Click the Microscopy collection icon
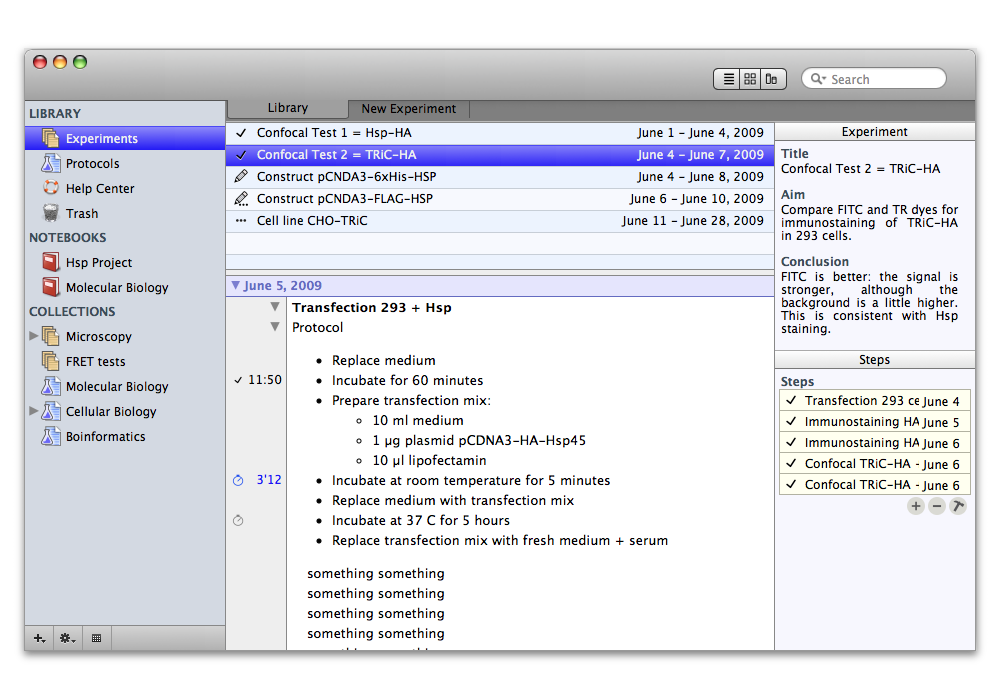 51,336
